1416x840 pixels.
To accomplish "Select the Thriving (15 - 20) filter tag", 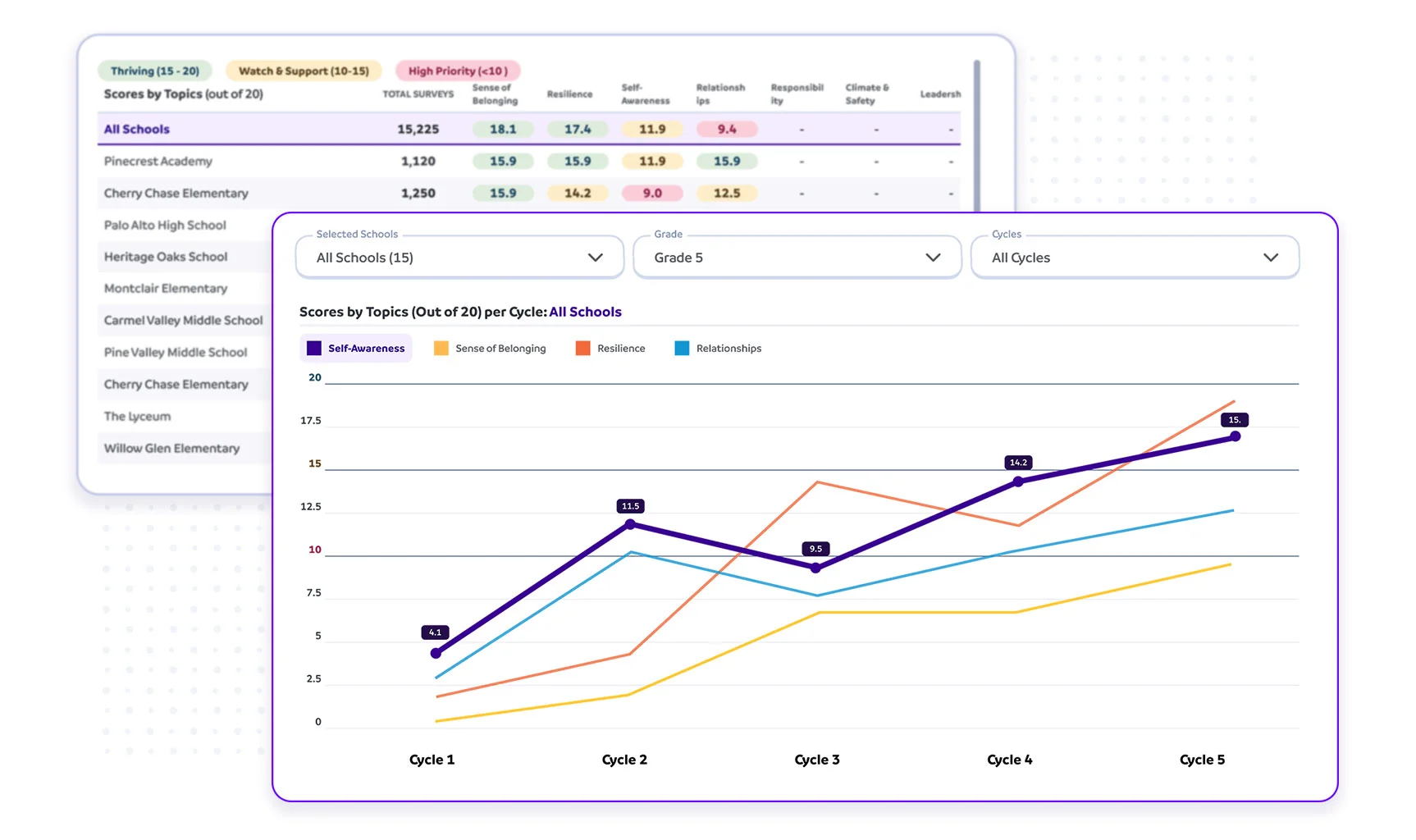I will [x=155, y=71].
